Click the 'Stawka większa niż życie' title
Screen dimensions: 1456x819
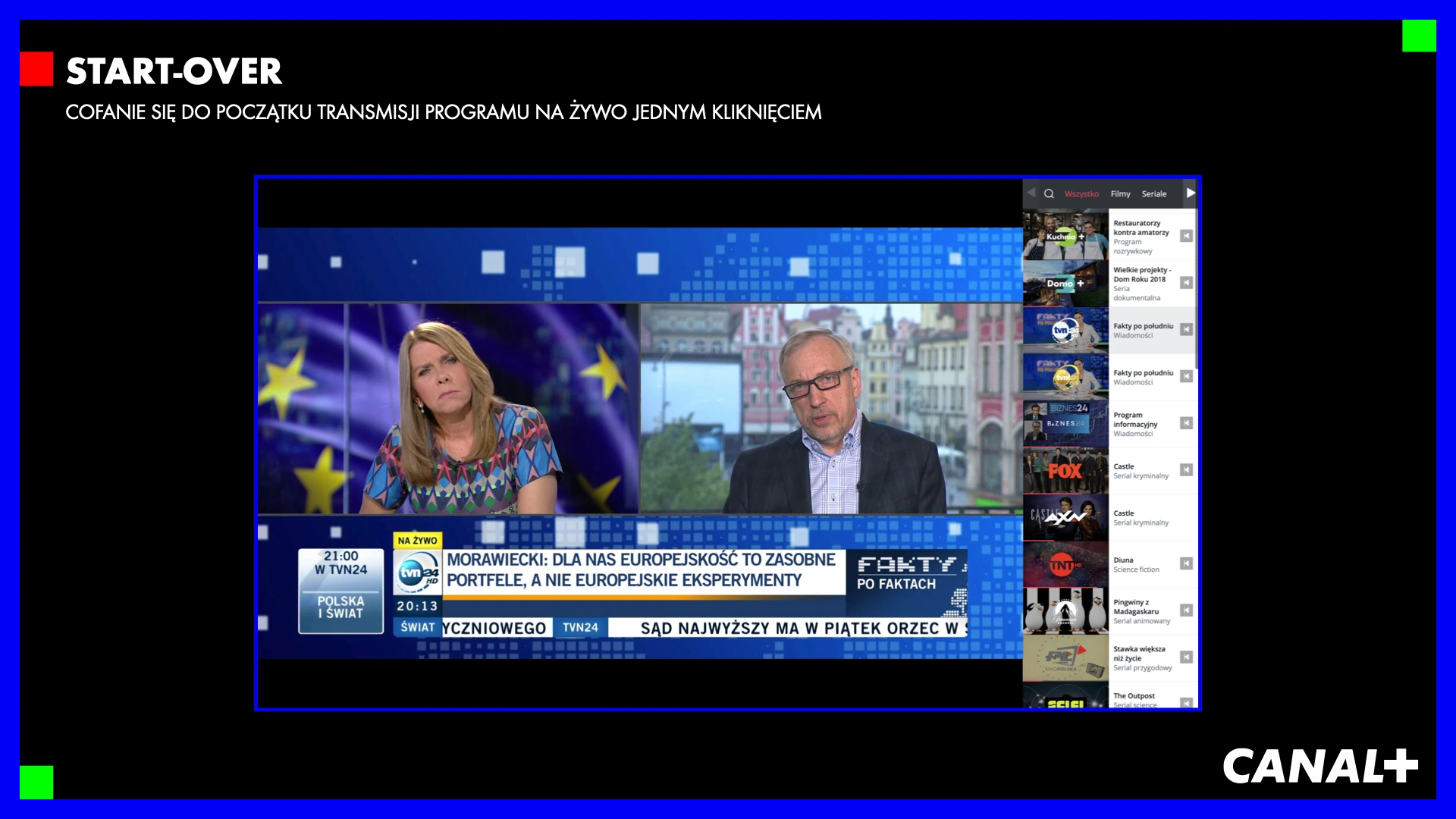pyautogui.click(x=1139, y=654)
